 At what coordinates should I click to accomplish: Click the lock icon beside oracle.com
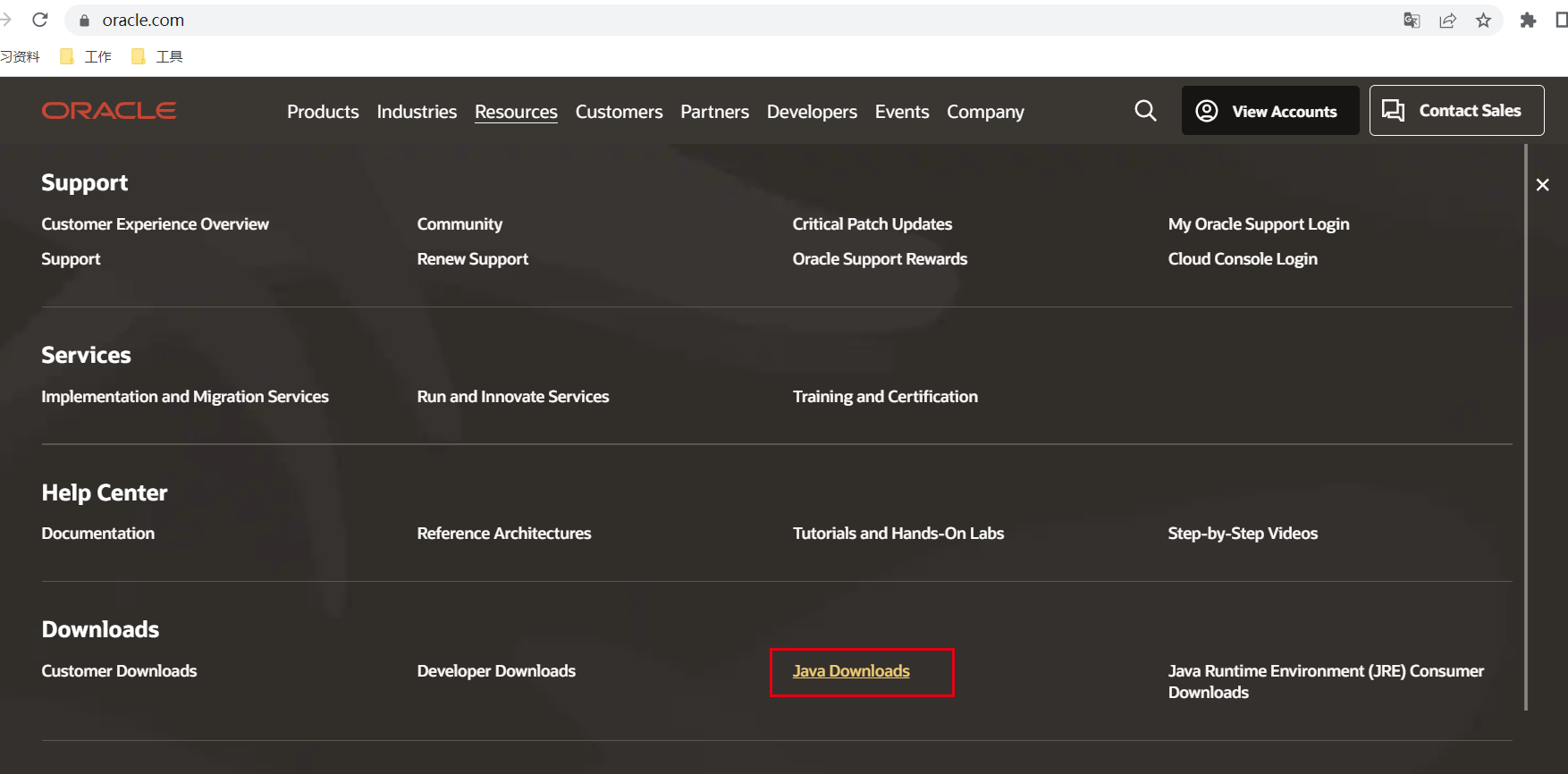click(x=85, y=20)
